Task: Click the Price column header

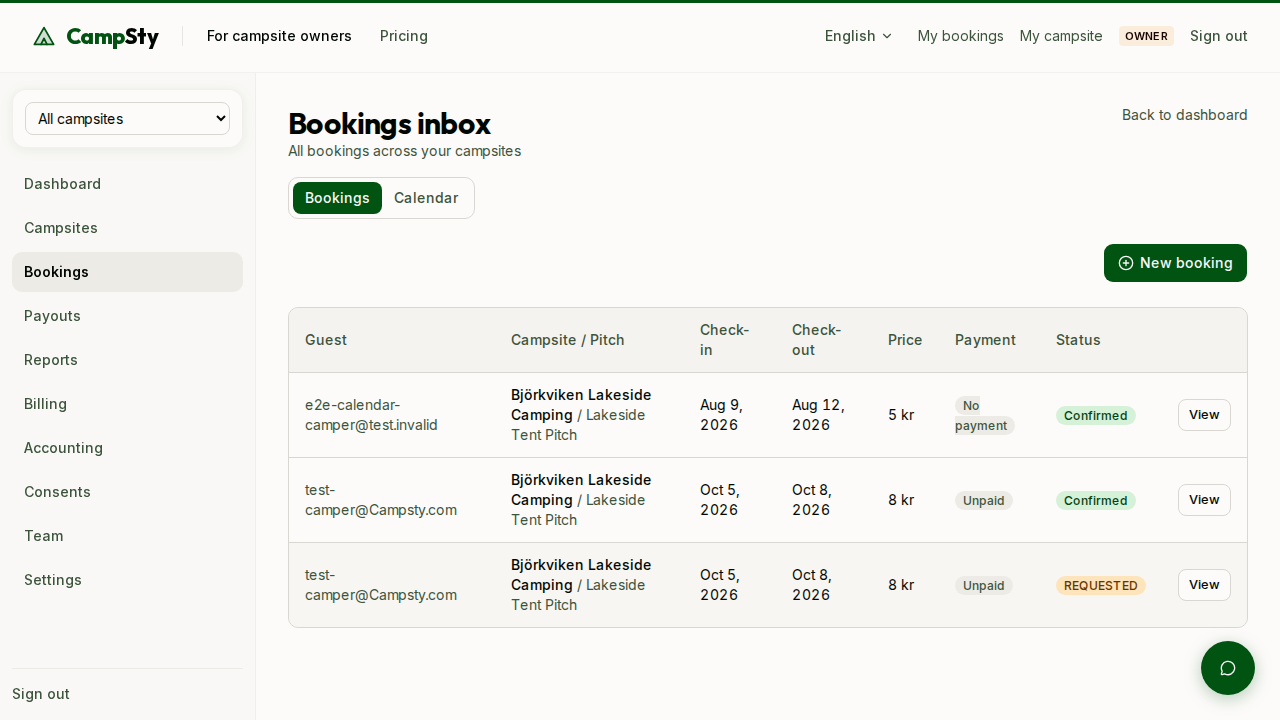Action: tap(905, 340)
